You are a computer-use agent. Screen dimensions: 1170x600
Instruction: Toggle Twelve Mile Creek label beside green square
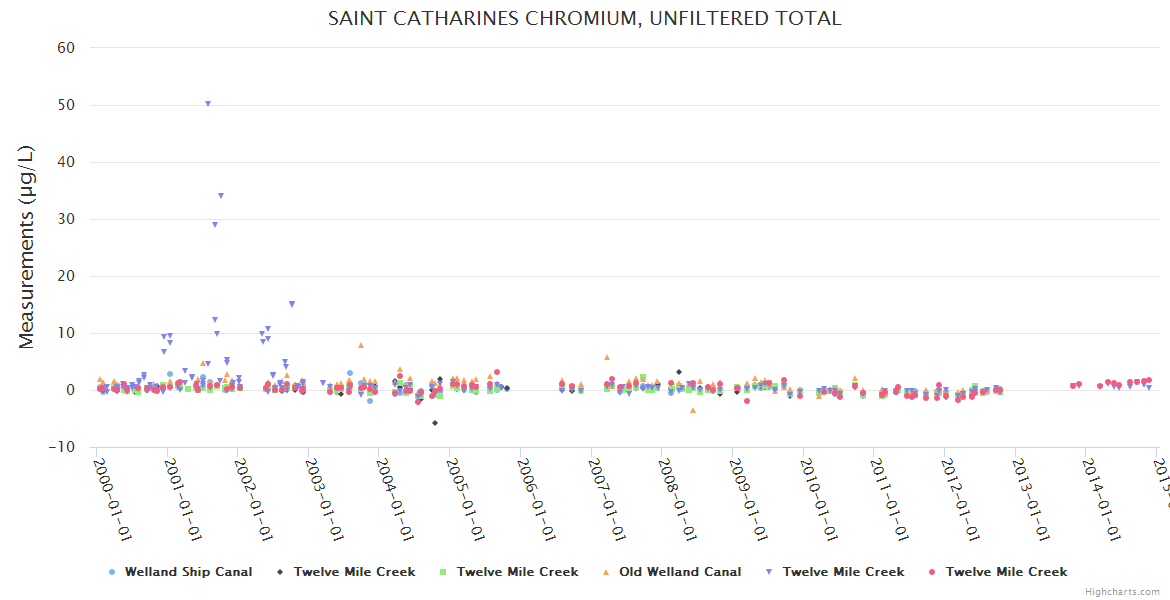517,572
